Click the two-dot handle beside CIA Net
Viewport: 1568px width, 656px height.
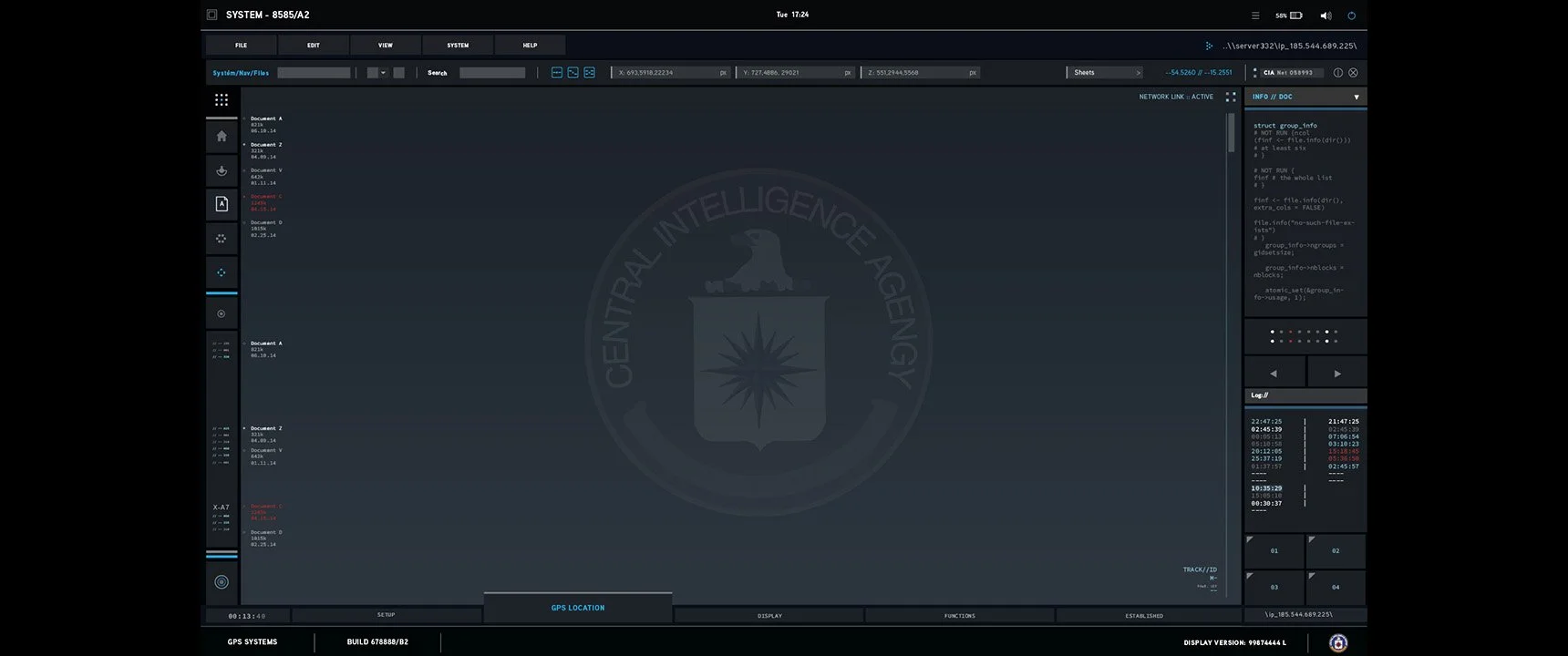[1255, 73]
